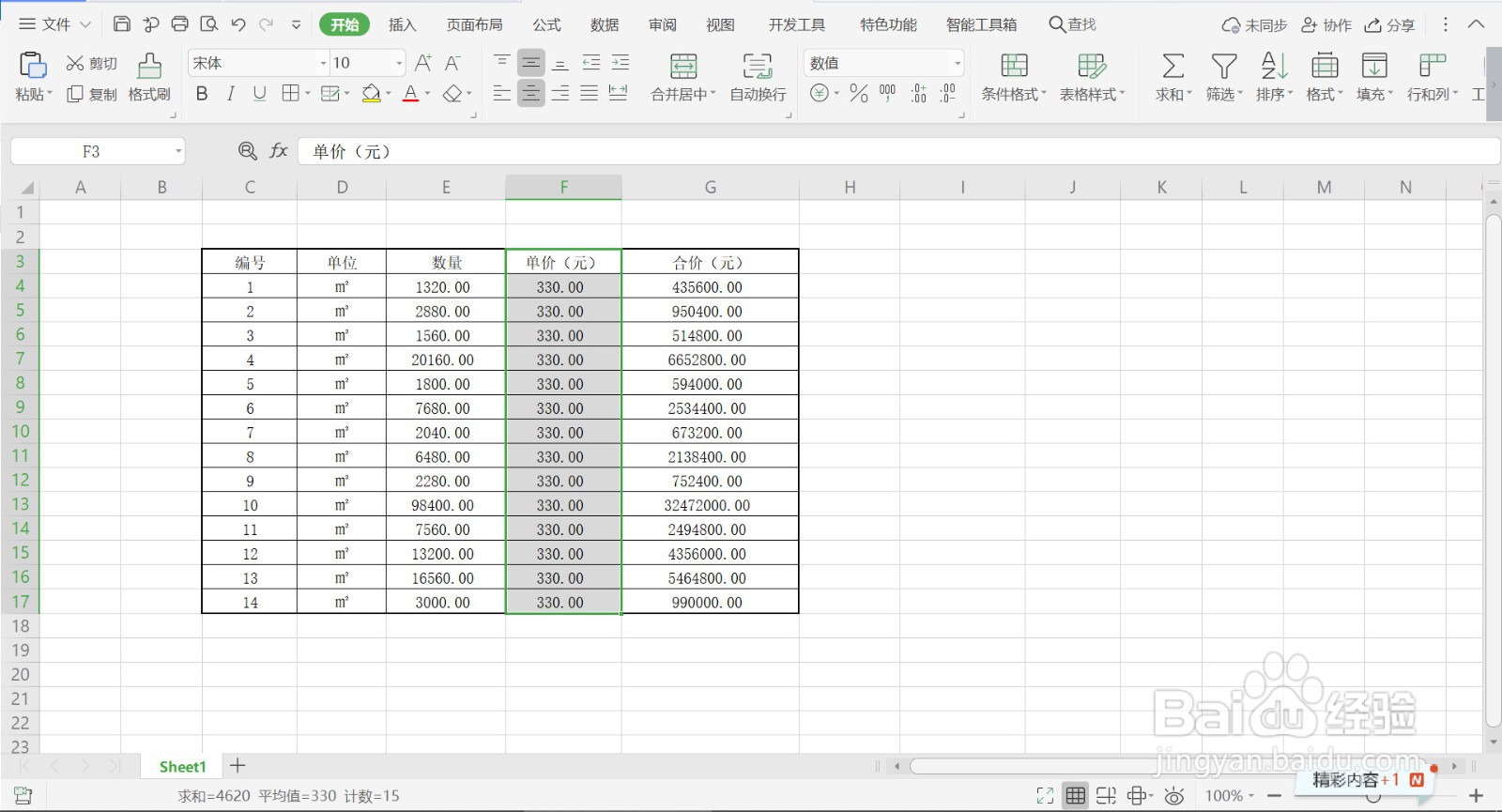This screenshot has height=812, width=1502.
Task: Switch to the 插入 (Insert) tab
Action: click(x=402, y=24)
